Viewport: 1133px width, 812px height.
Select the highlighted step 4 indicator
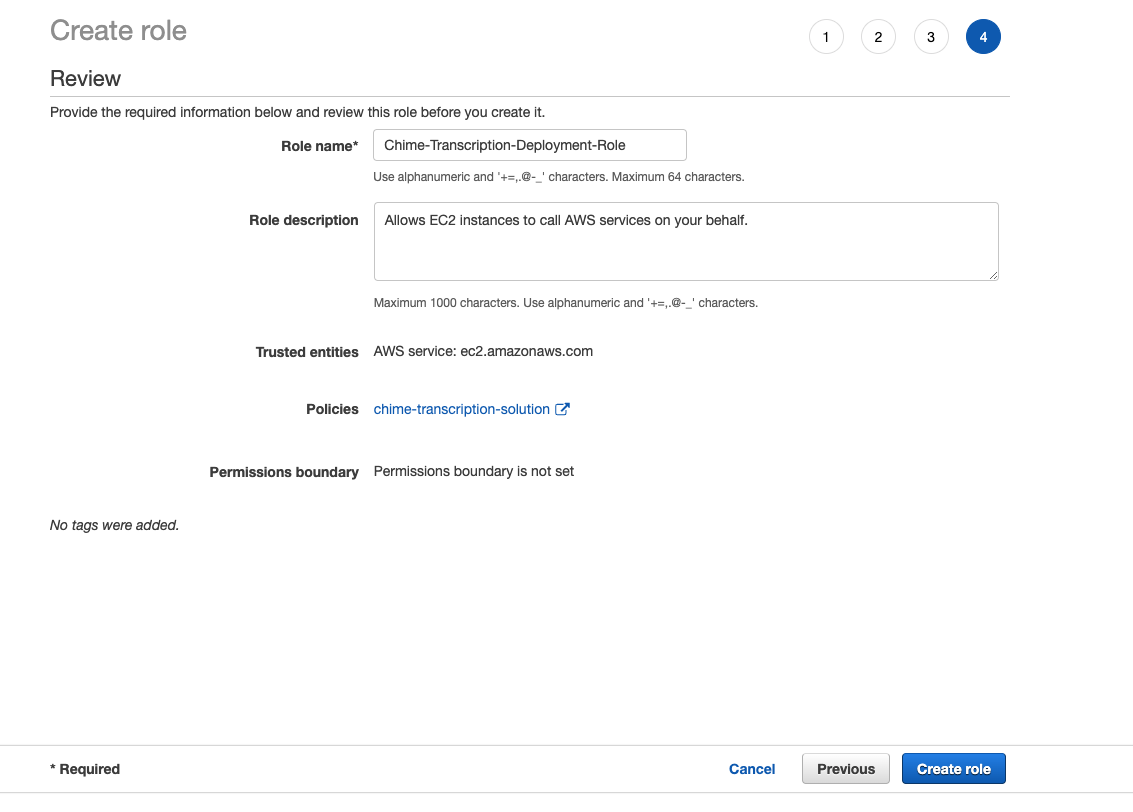tap(983, 37)
